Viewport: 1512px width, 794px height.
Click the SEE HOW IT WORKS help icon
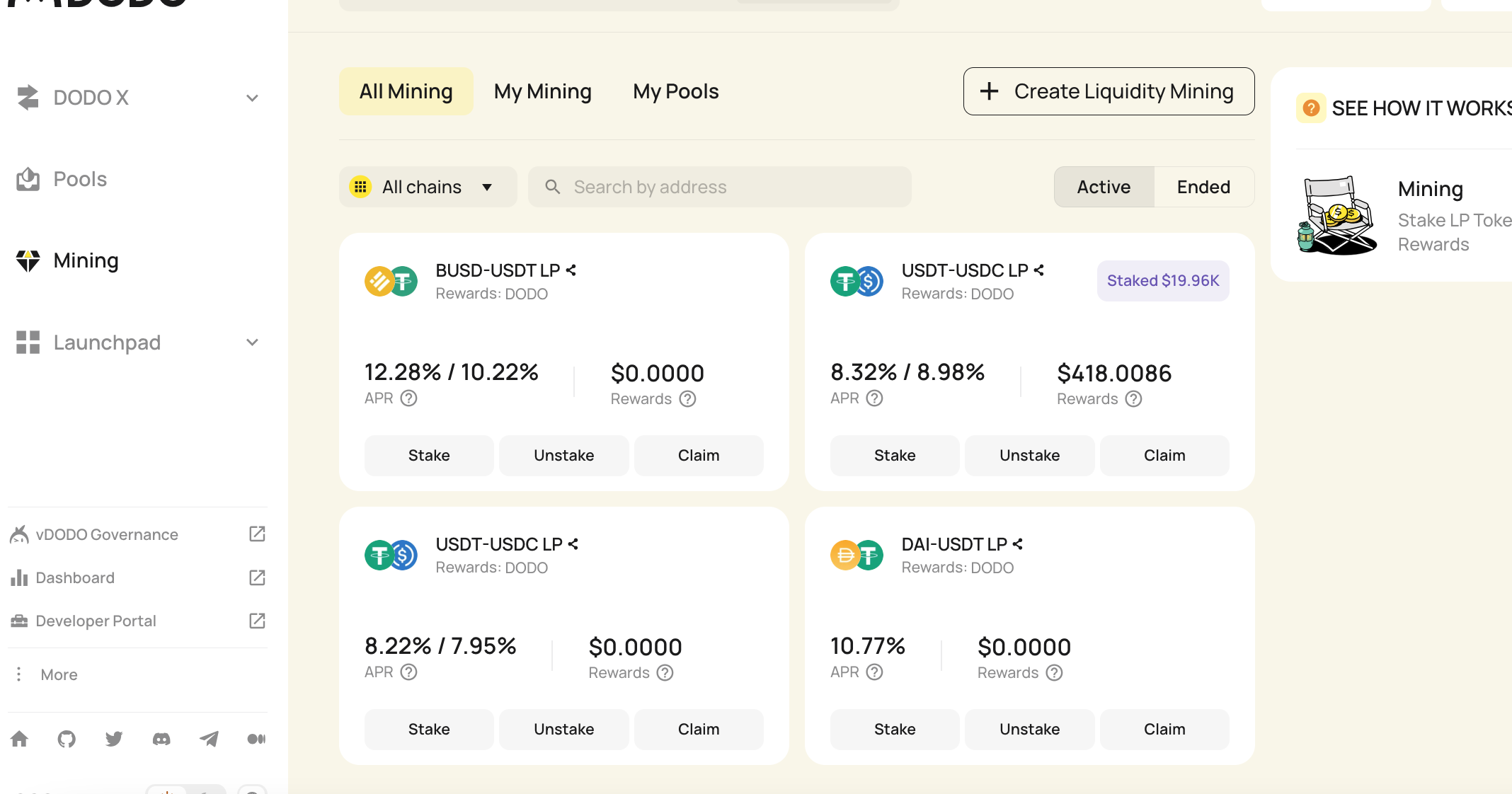click(1311, 101)
